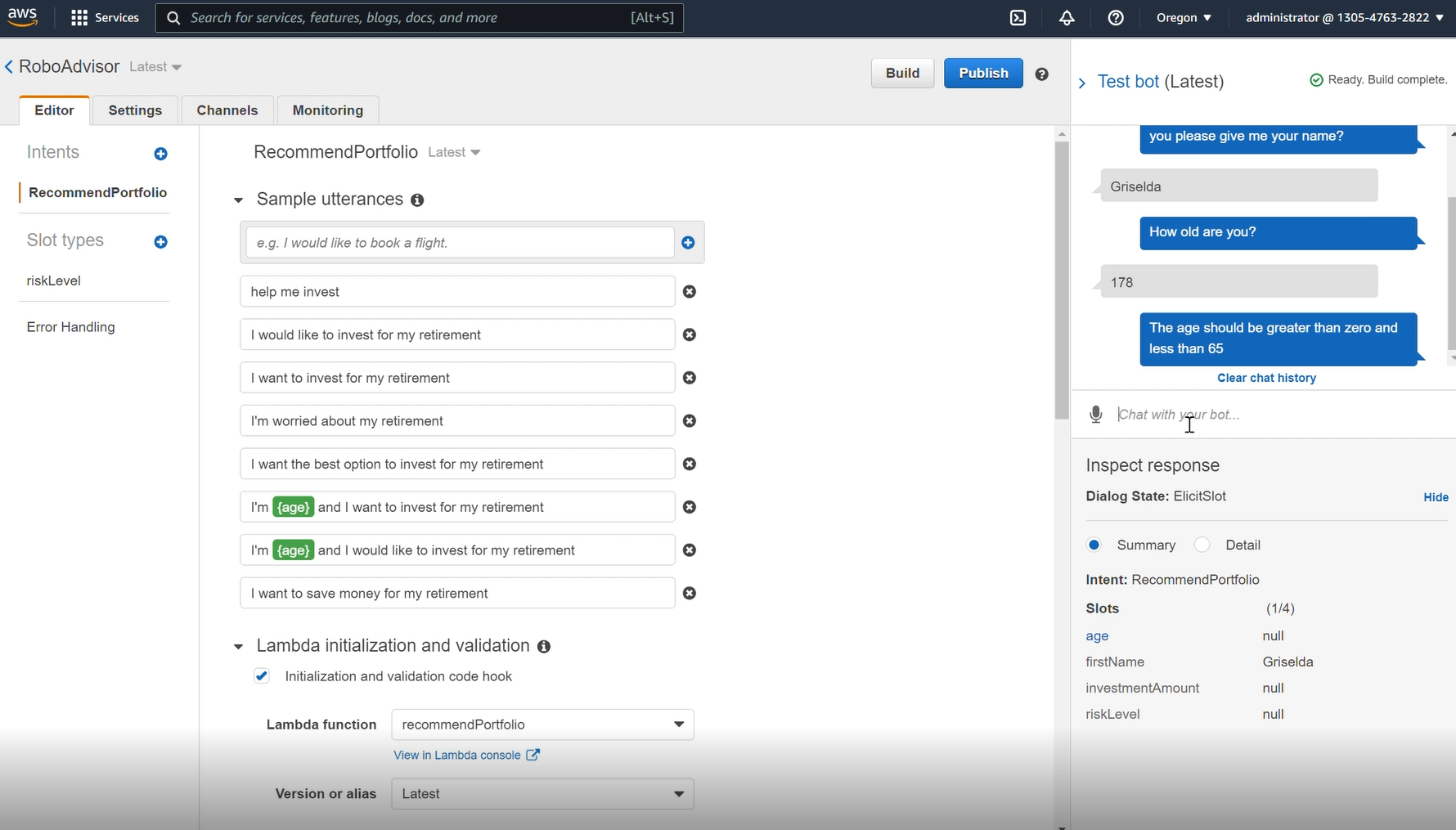
Task: Switch to the Monitoring tab
Action: (327, 110)
